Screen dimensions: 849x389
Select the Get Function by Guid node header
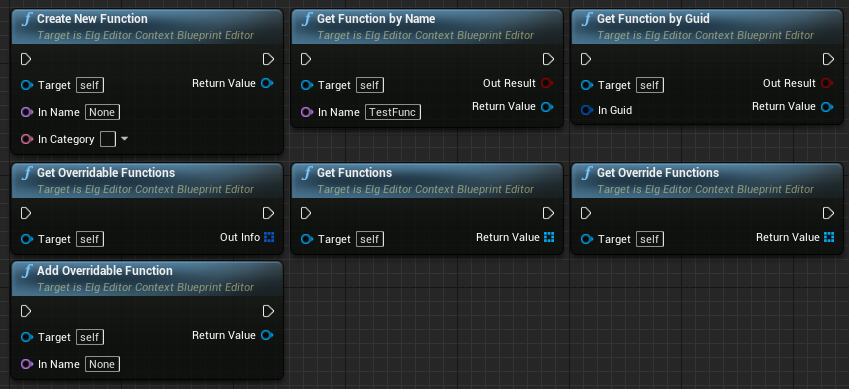(707, 27)
